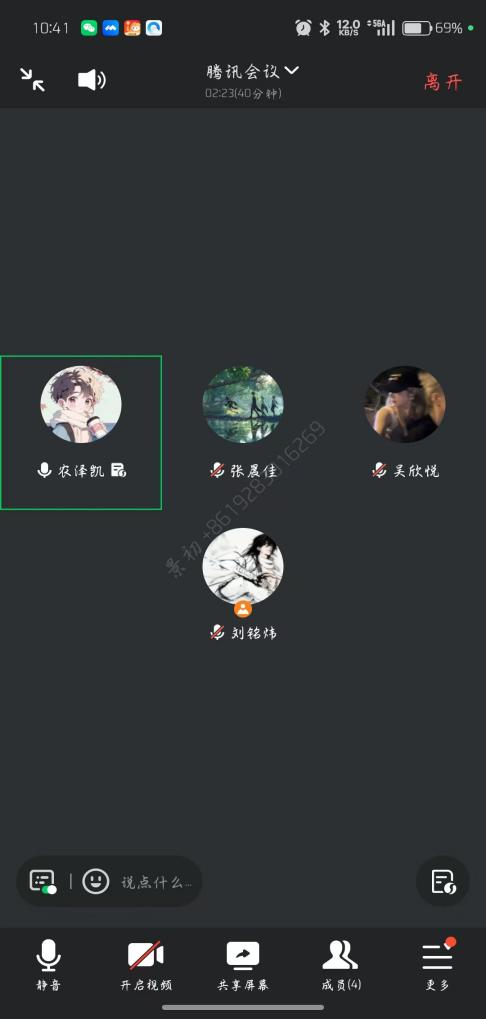486x1019 pixels.
Task: Tap 刘铭炜's avatar with host badge
Action: pos(243,567)
